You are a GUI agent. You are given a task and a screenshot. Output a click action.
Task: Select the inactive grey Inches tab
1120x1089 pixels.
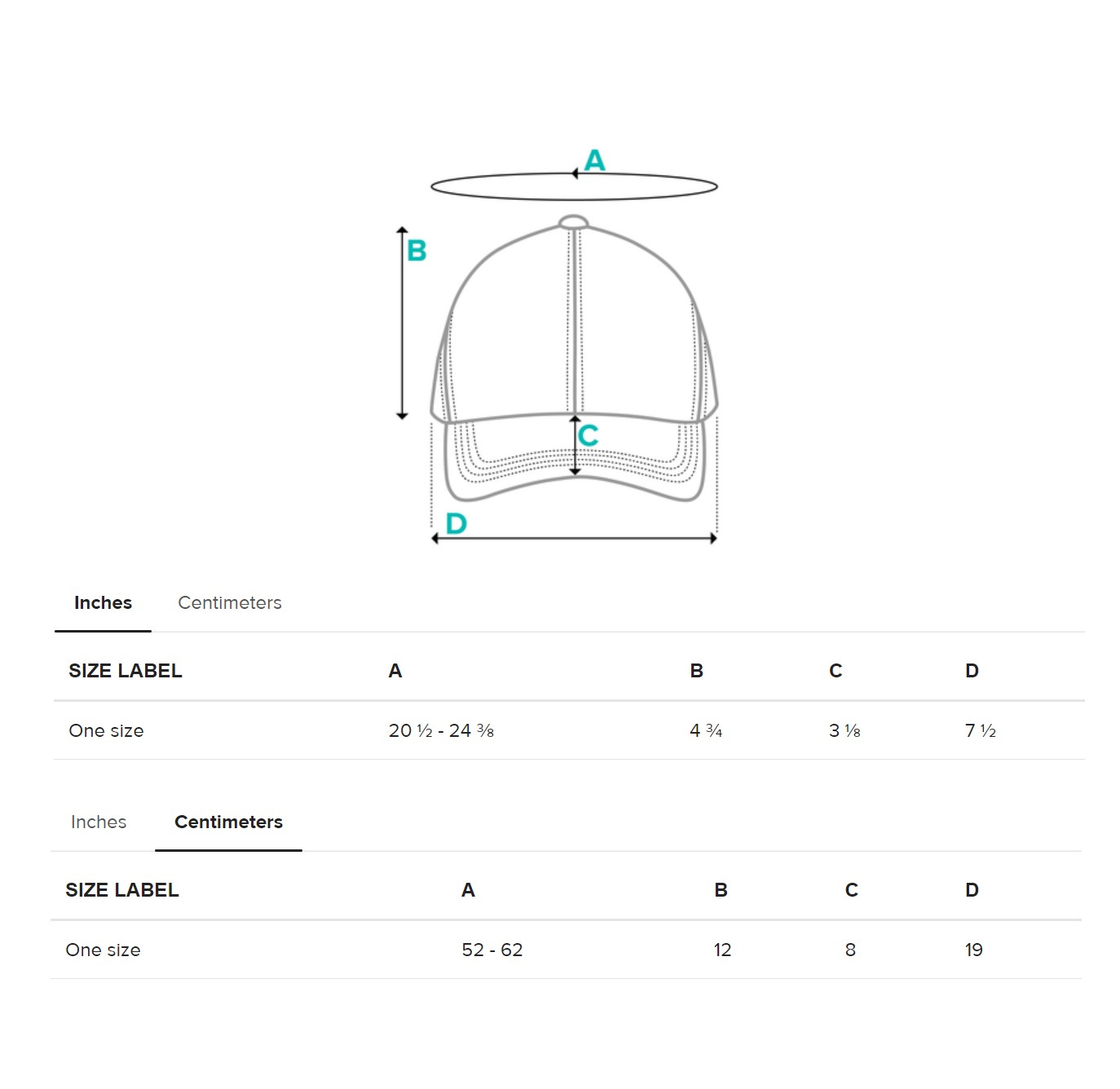pos(99,822)
